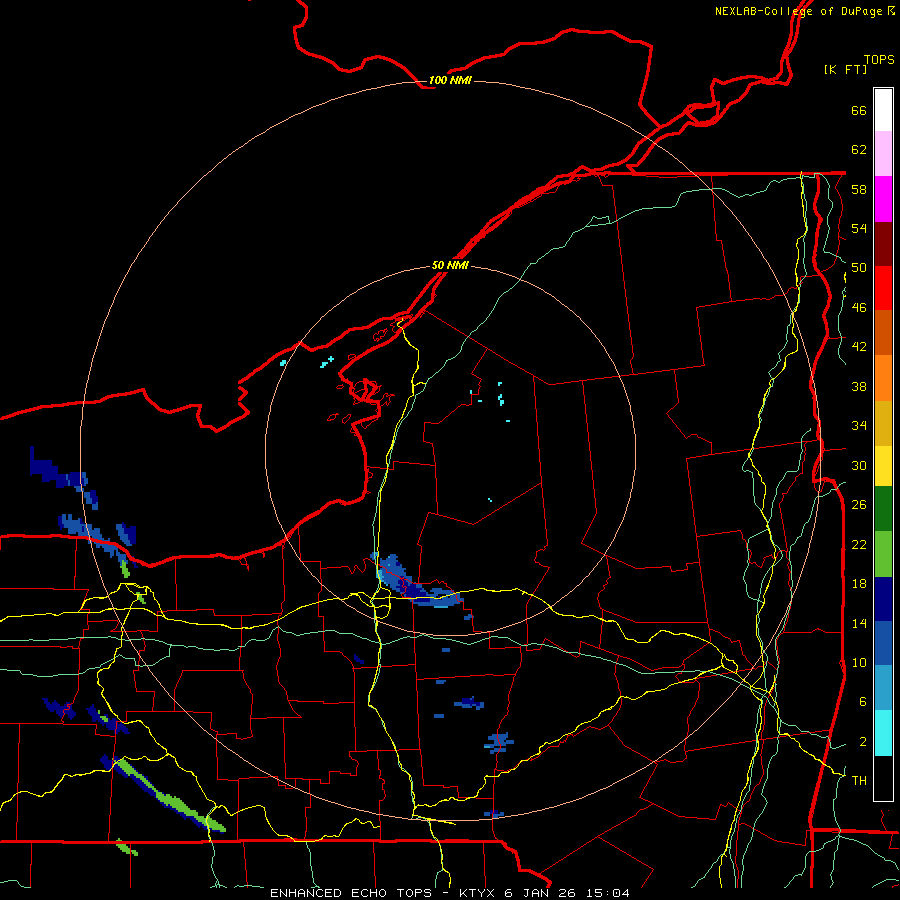Click the TOPS legend title

[x=879, y=59]
